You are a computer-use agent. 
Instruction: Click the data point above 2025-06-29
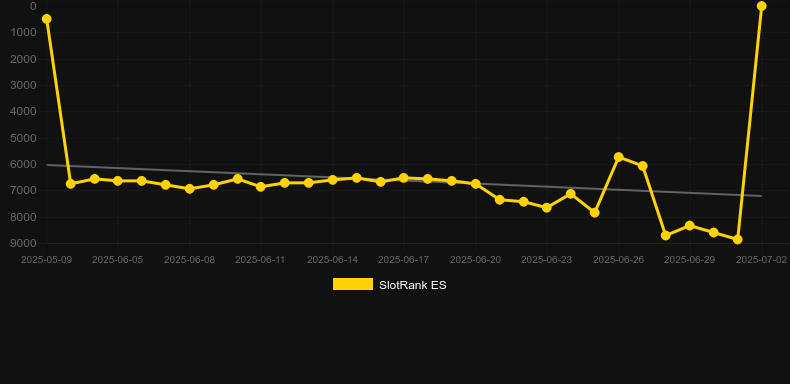tap(690, 226)
